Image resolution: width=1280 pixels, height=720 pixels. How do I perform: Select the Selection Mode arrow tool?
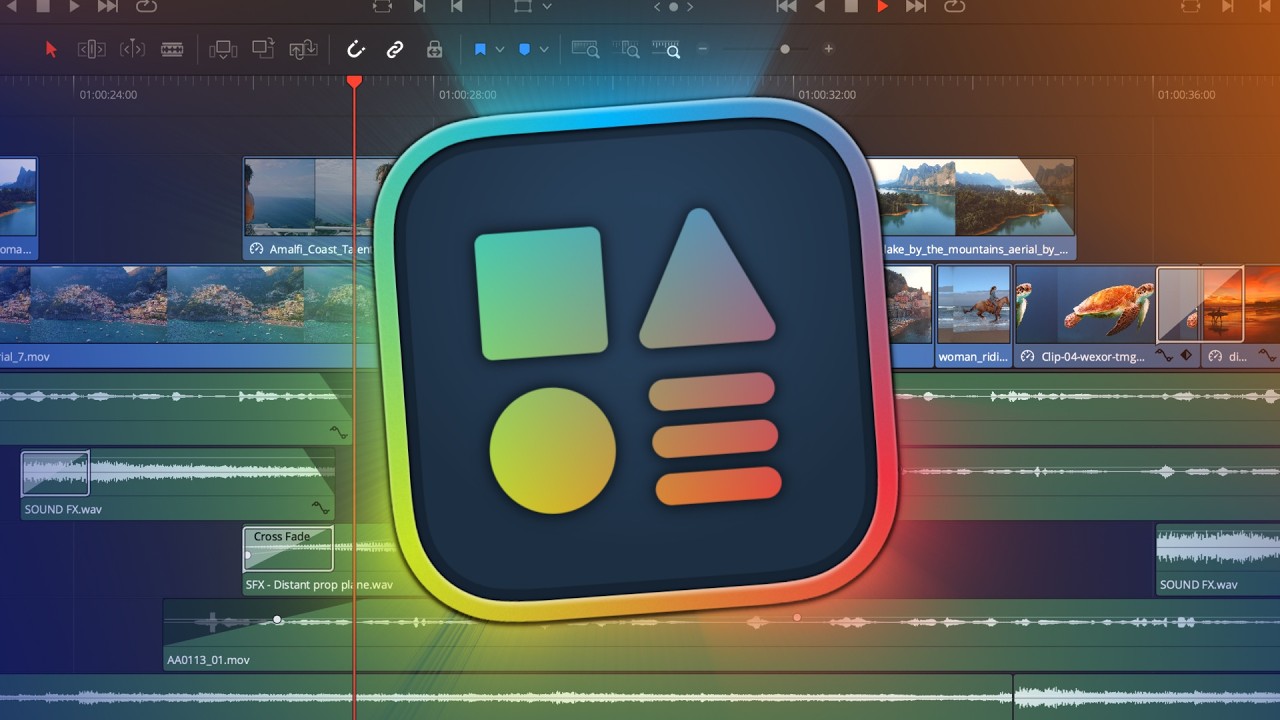52,49
